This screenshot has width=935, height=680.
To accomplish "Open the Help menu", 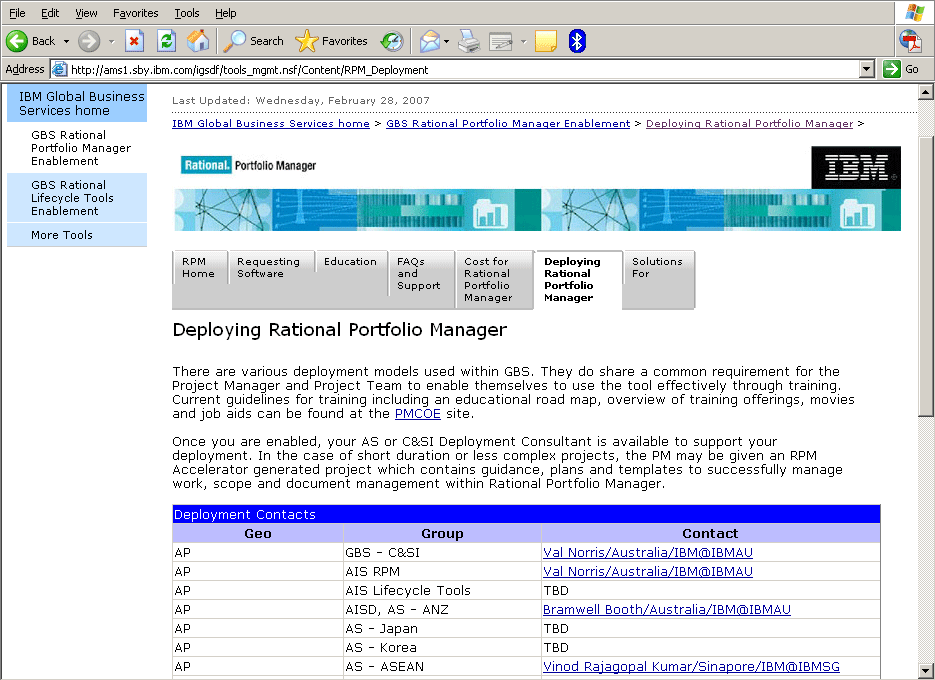I will (225, 13).
